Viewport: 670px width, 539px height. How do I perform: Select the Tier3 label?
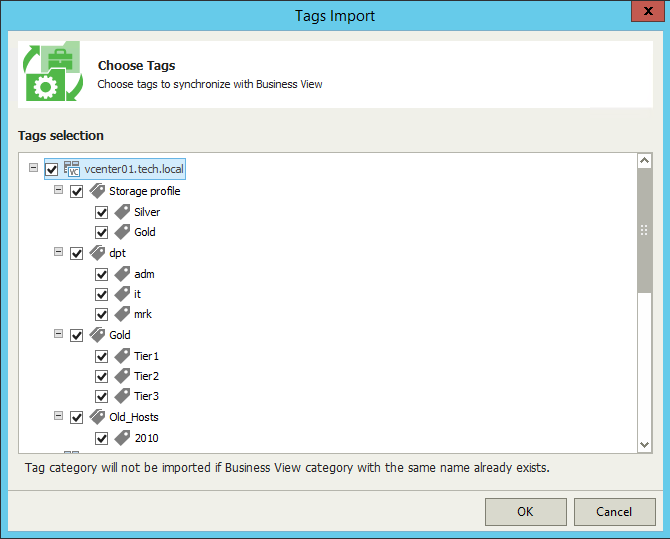tap(147, 396)
